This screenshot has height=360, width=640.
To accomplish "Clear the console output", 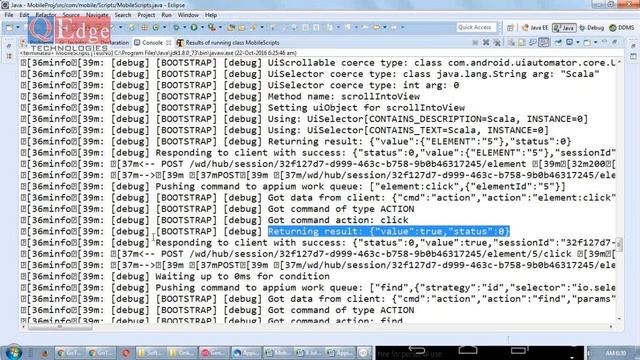I will pos(511,42).
